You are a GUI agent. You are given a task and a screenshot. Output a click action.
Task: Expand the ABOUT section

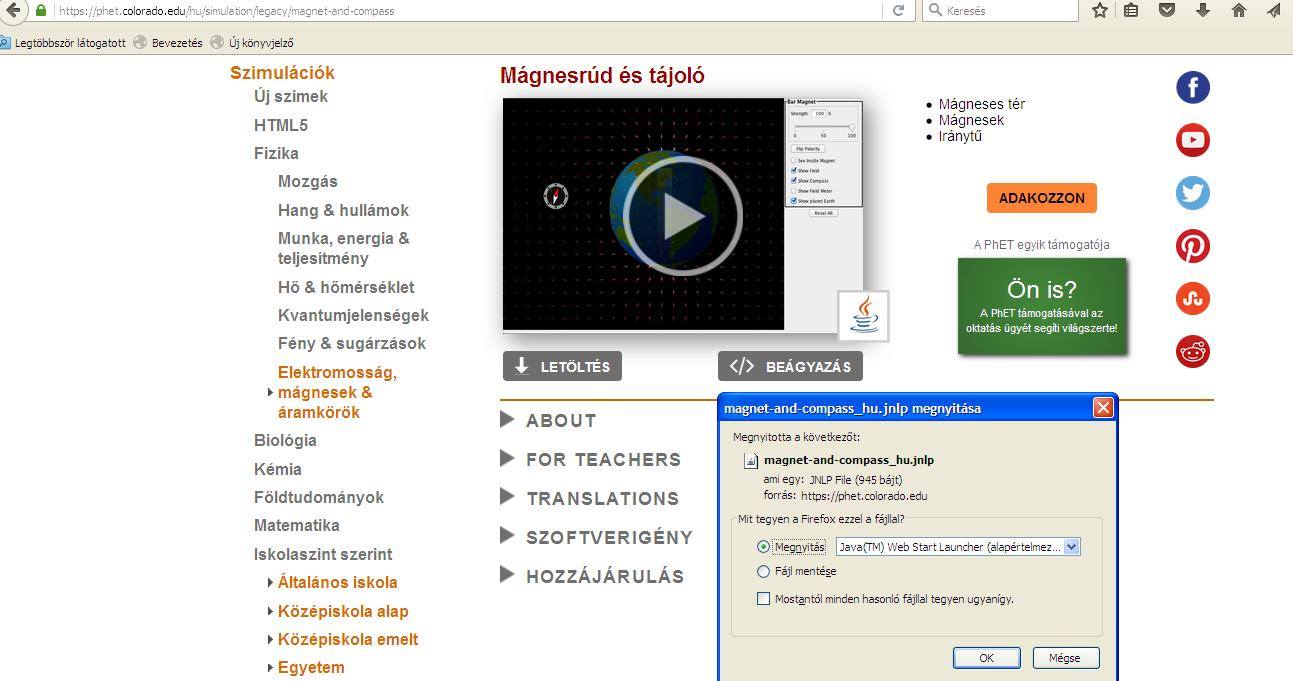560,421
